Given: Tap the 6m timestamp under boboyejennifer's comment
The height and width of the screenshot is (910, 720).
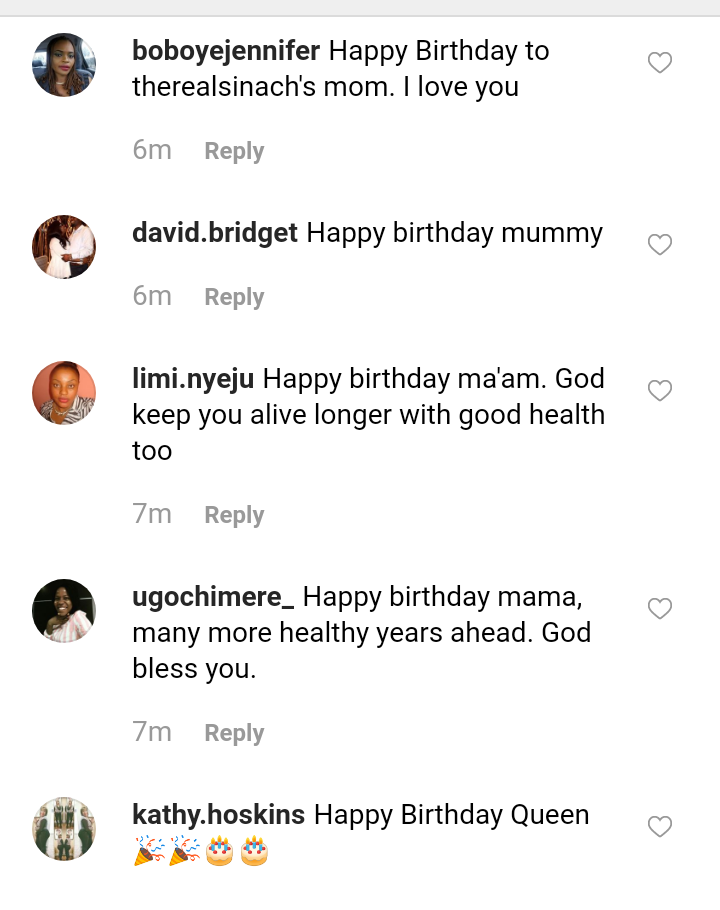Looking at the screenshot, I should pos(152,150).
